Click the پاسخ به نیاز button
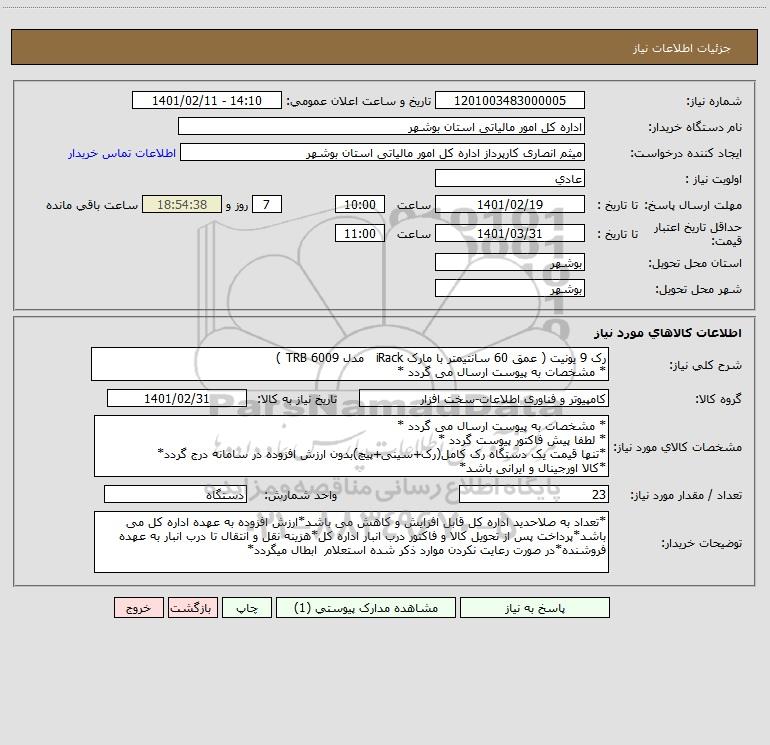 535,607
